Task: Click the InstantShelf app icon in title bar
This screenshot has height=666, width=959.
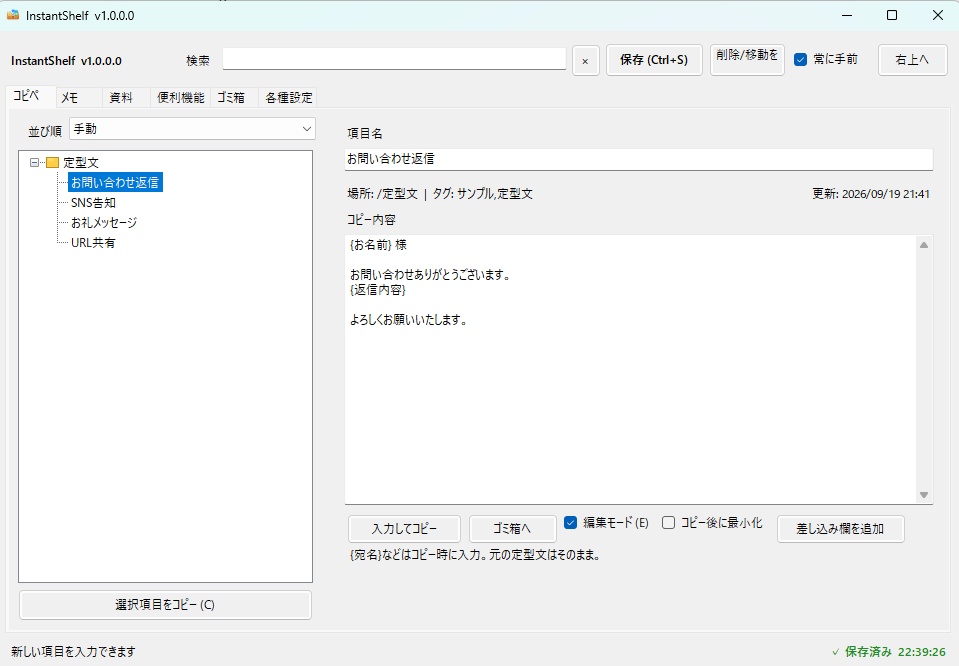Action: tap(13, 15)
